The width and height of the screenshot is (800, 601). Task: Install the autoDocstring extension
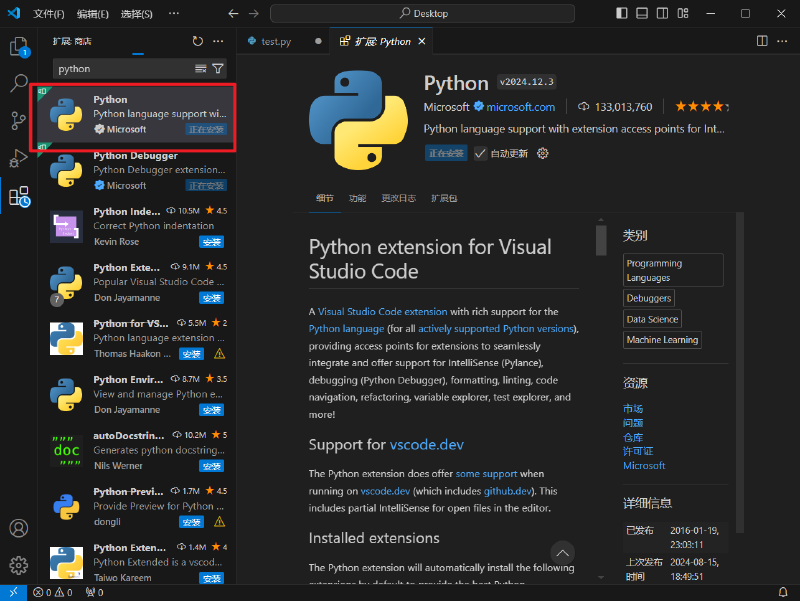[211, 466]
